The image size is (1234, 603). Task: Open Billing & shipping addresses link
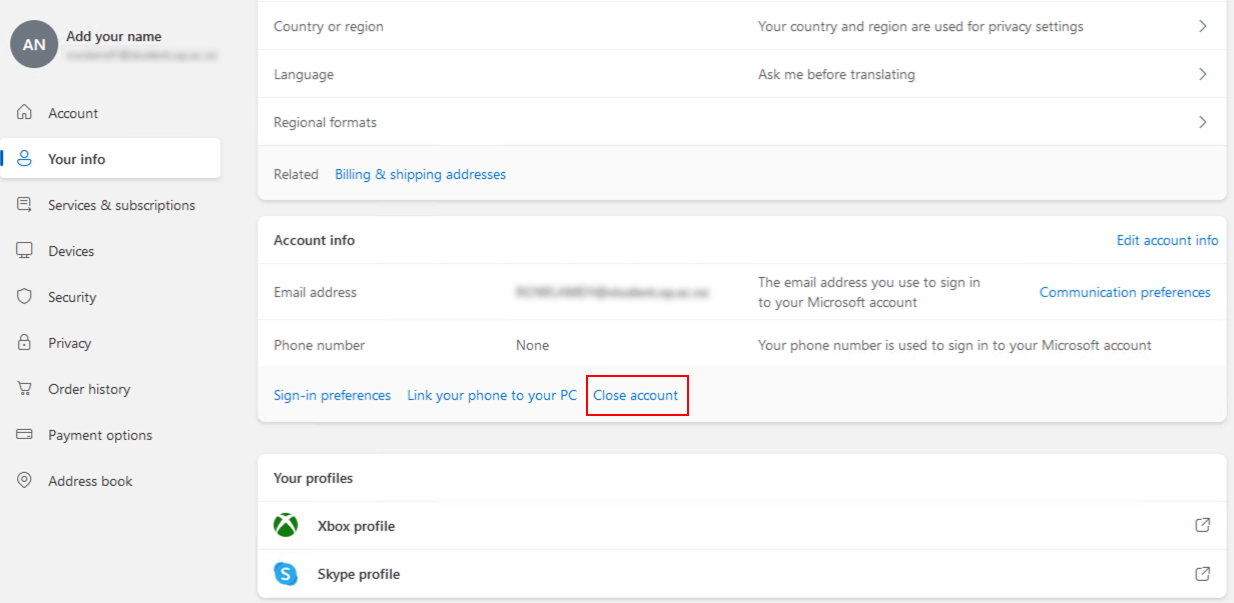[420, 174]
